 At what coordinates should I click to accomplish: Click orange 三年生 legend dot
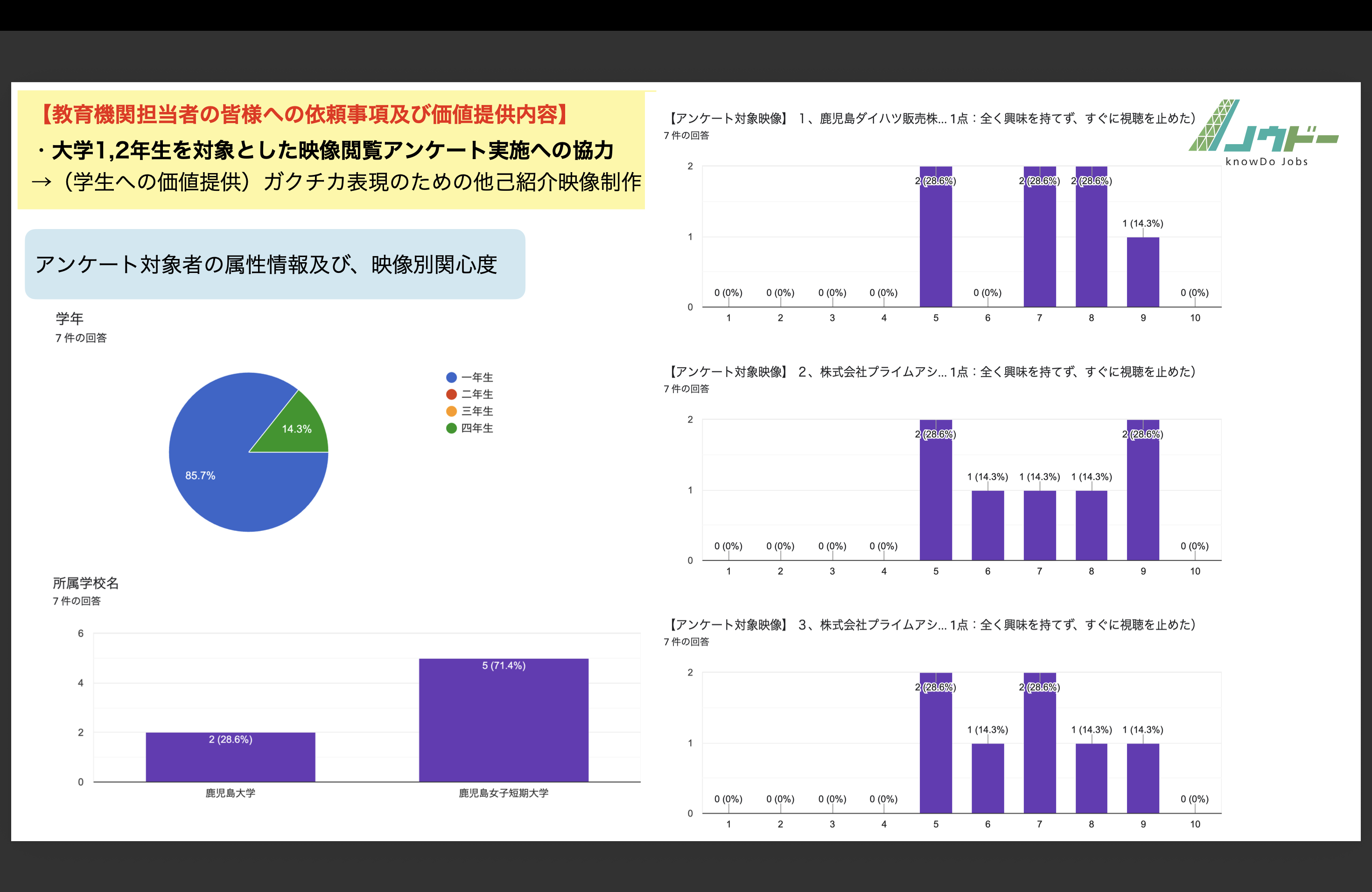451,411
